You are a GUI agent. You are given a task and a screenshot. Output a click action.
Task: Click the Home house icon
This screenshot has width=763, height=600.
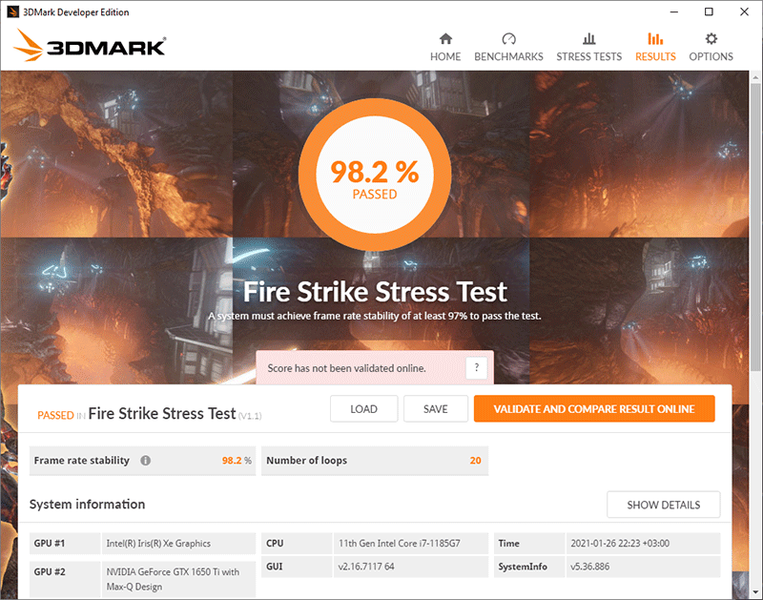coord(445,38)
